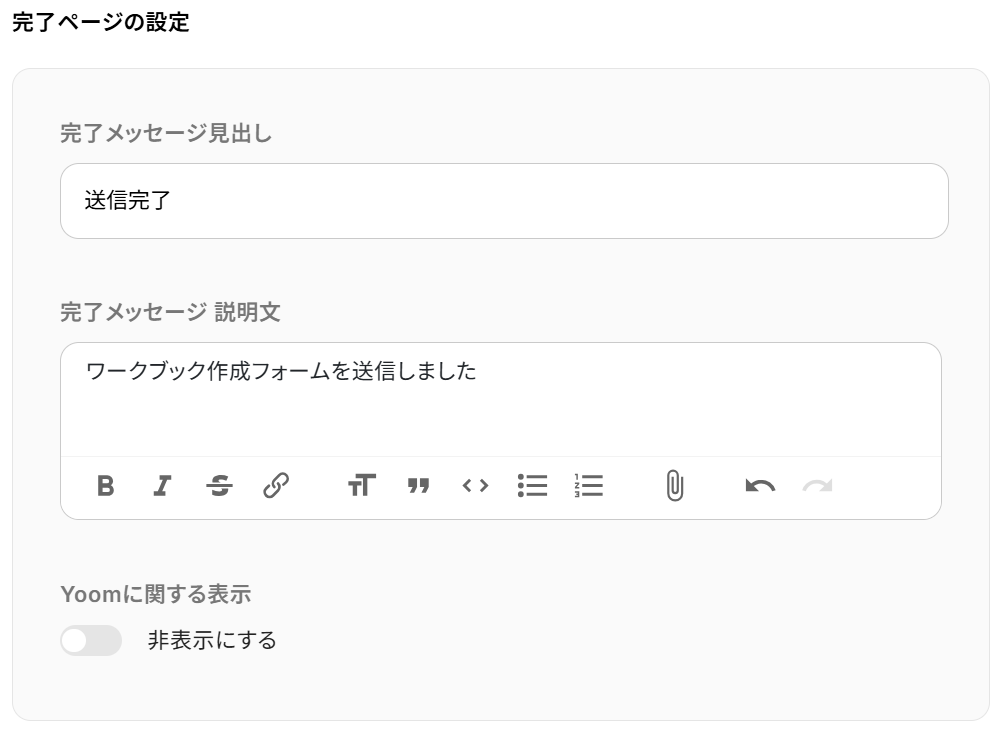Create a bulleted list
Image resolution: width=997 pixels, height=730 pixels.
532,486
